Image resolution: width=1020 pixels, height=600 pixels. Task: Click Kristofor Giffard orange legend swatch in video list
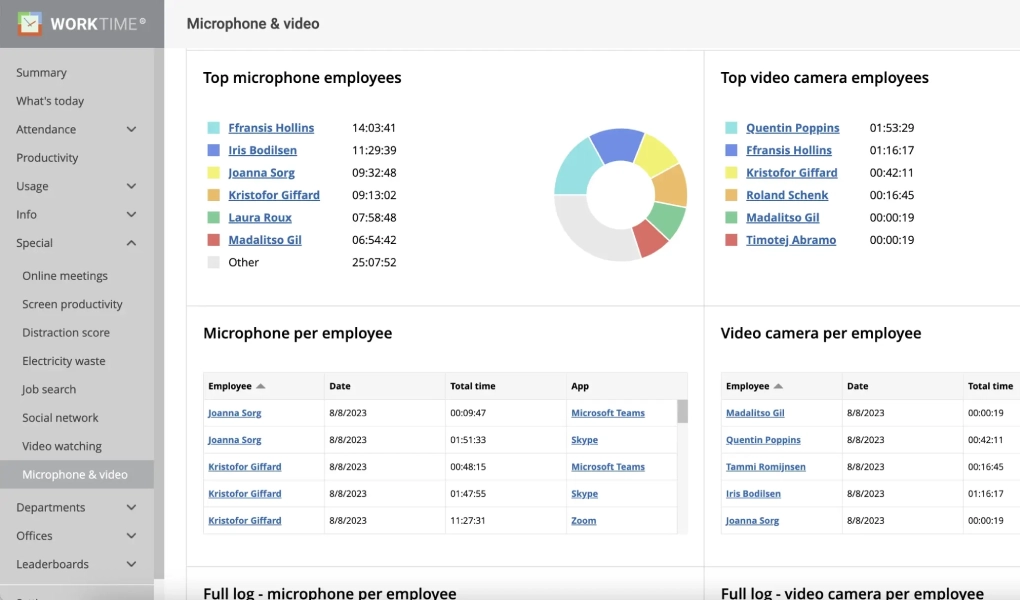pyautogui.click(x=731, y=173)
